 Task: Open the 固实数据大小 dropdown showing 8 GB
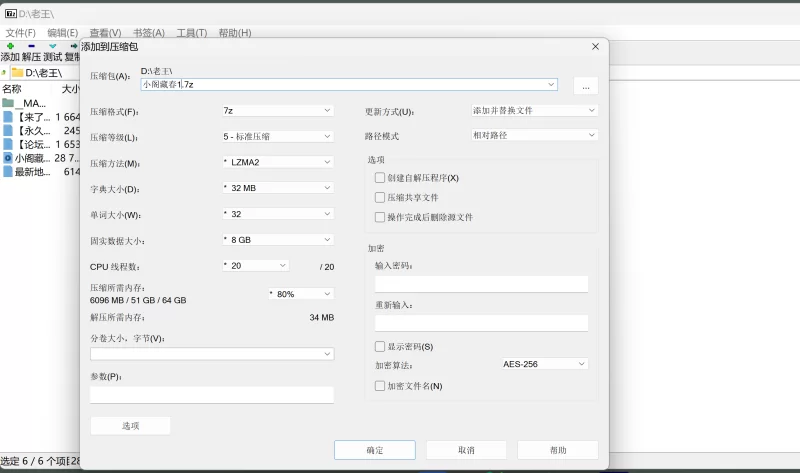(x=278, y=240)
